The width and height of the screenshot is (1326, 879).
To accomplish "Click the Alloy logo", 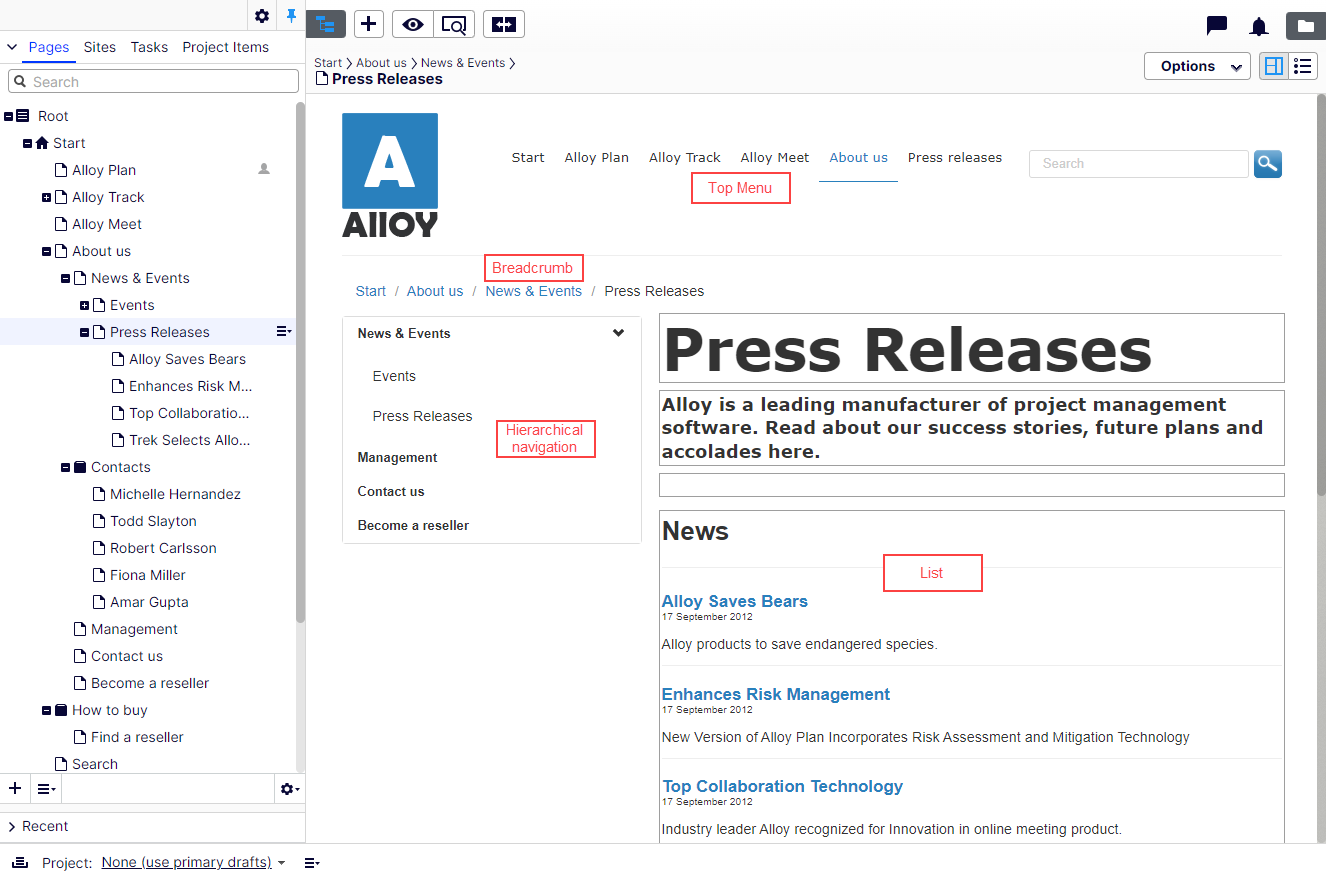I will tap(390, 175).
